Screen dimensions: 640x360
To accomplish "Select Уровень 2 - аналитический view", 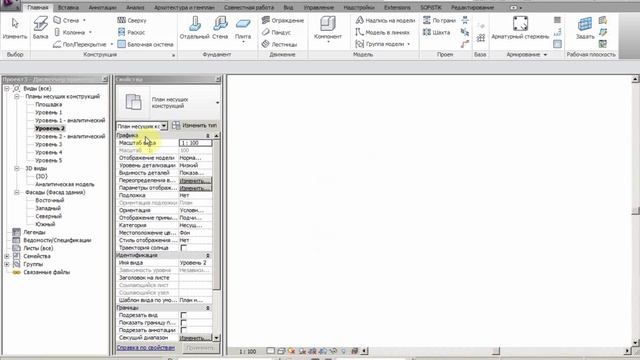I will (70, 136).
